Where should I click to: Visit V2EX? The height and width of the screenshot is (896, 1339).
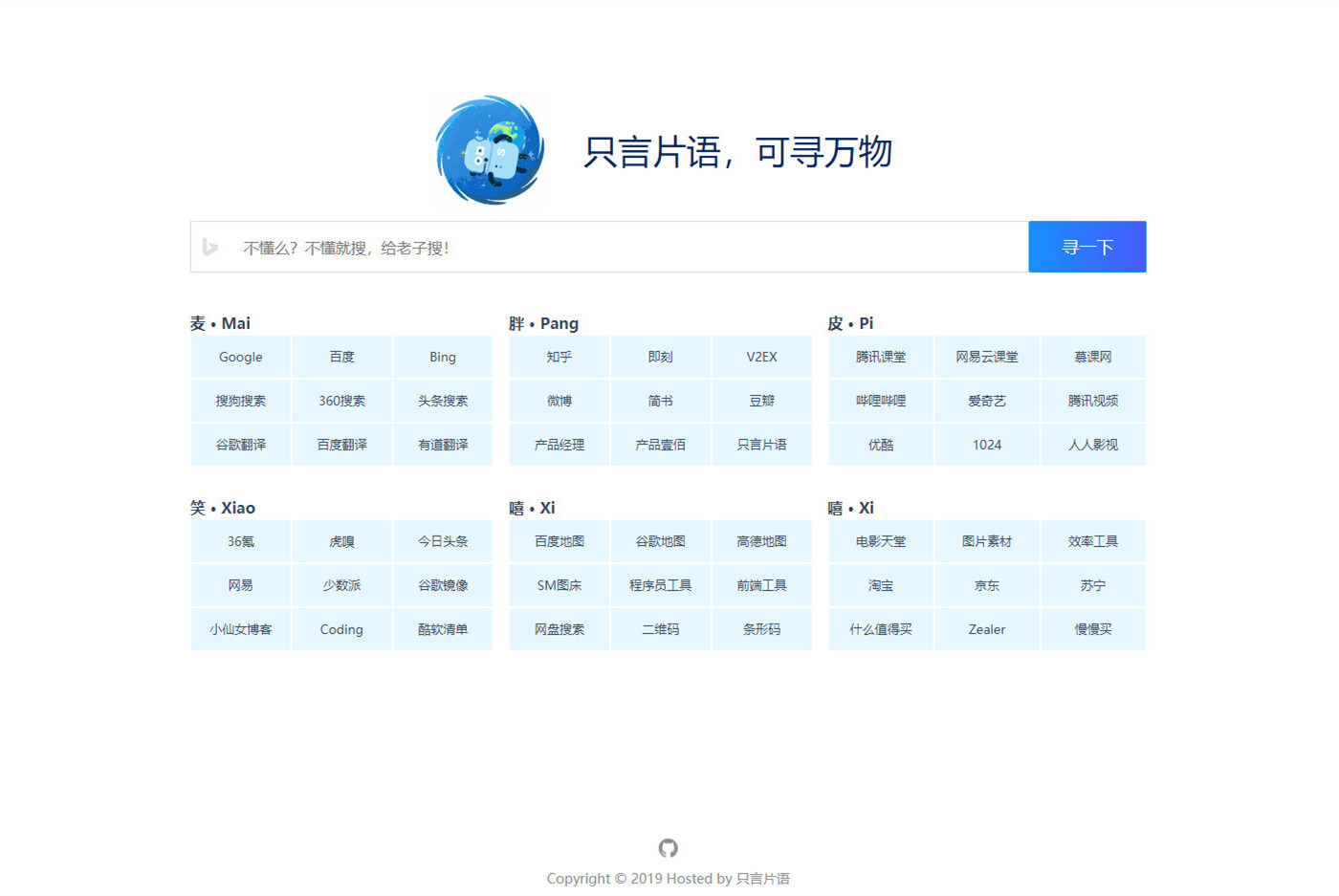762,357
